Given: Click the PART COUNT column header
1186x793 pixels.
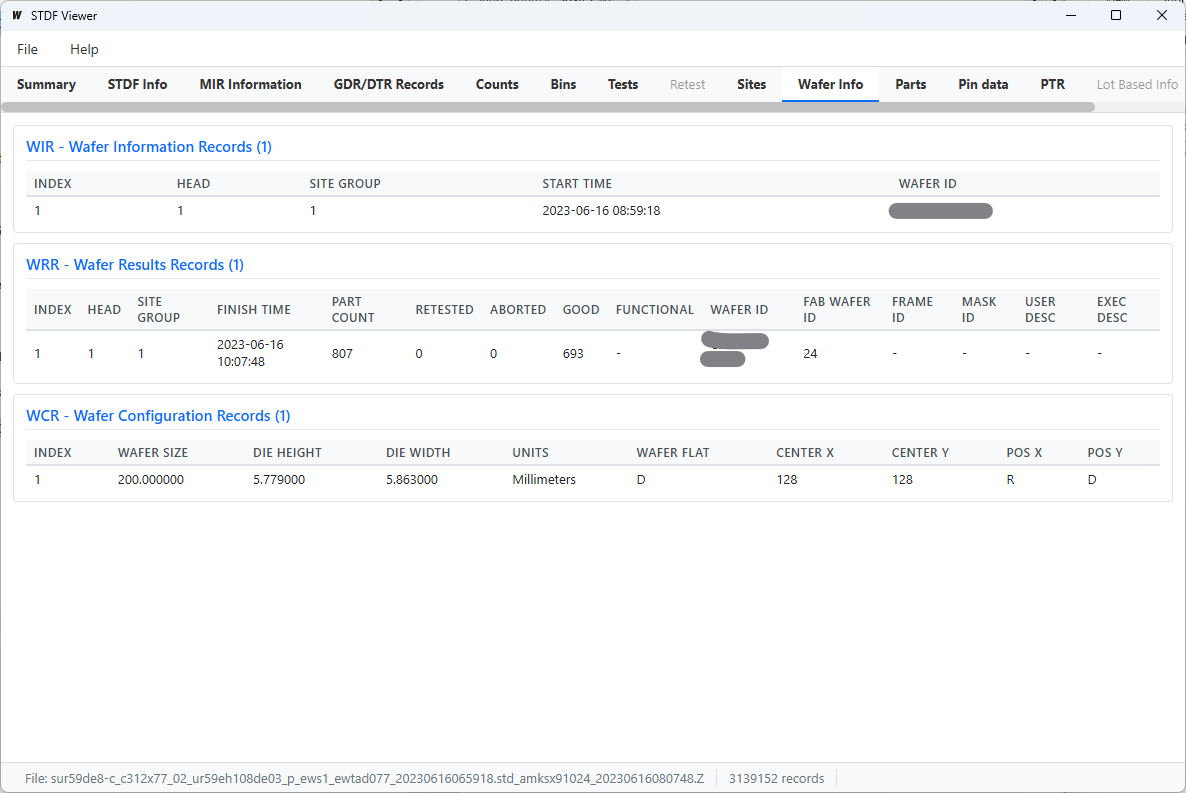Looking at the screenshot, I should point(353,310).
